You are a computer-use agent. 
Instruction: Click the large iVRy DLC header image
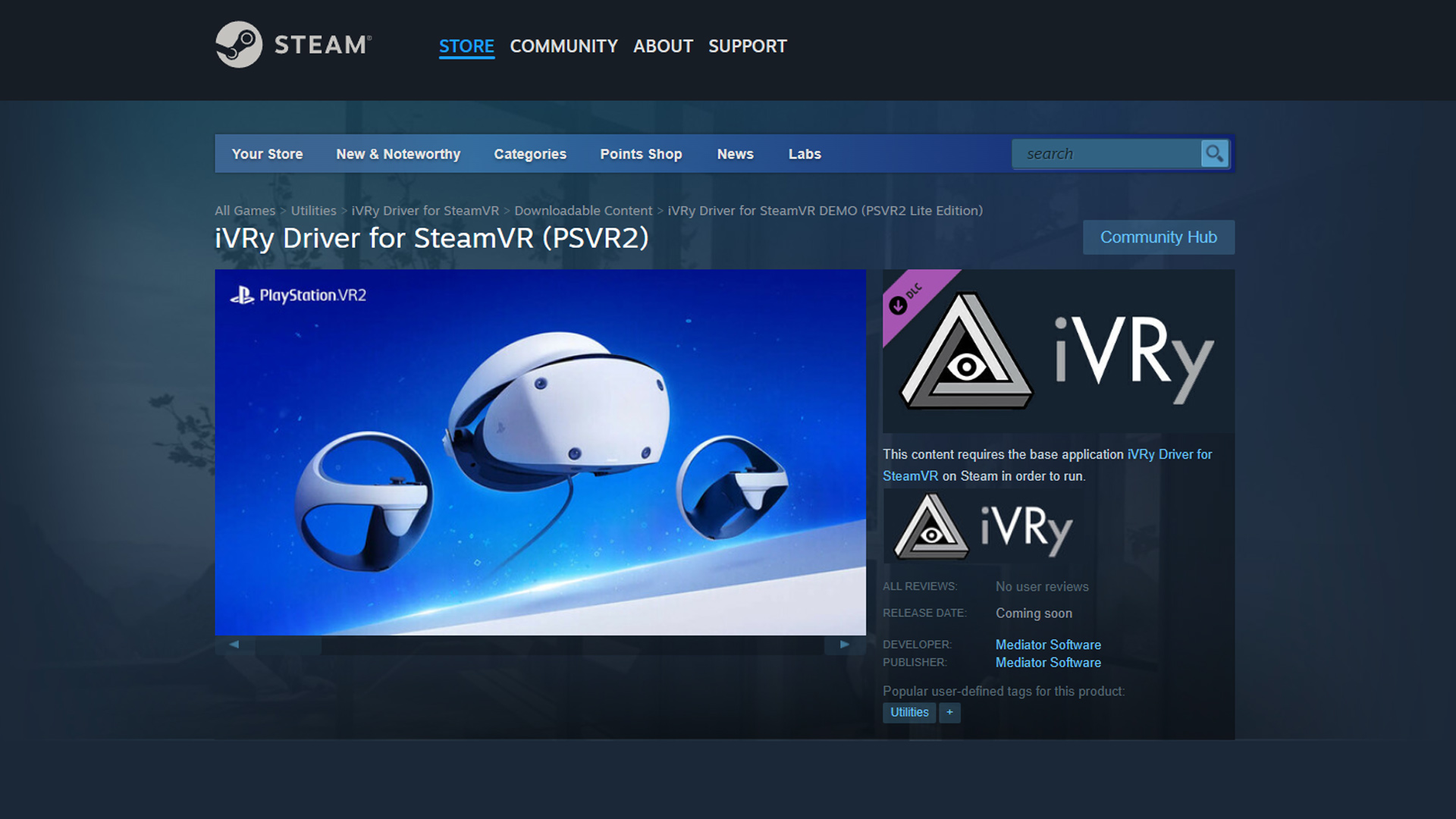tap(1059, 351)
